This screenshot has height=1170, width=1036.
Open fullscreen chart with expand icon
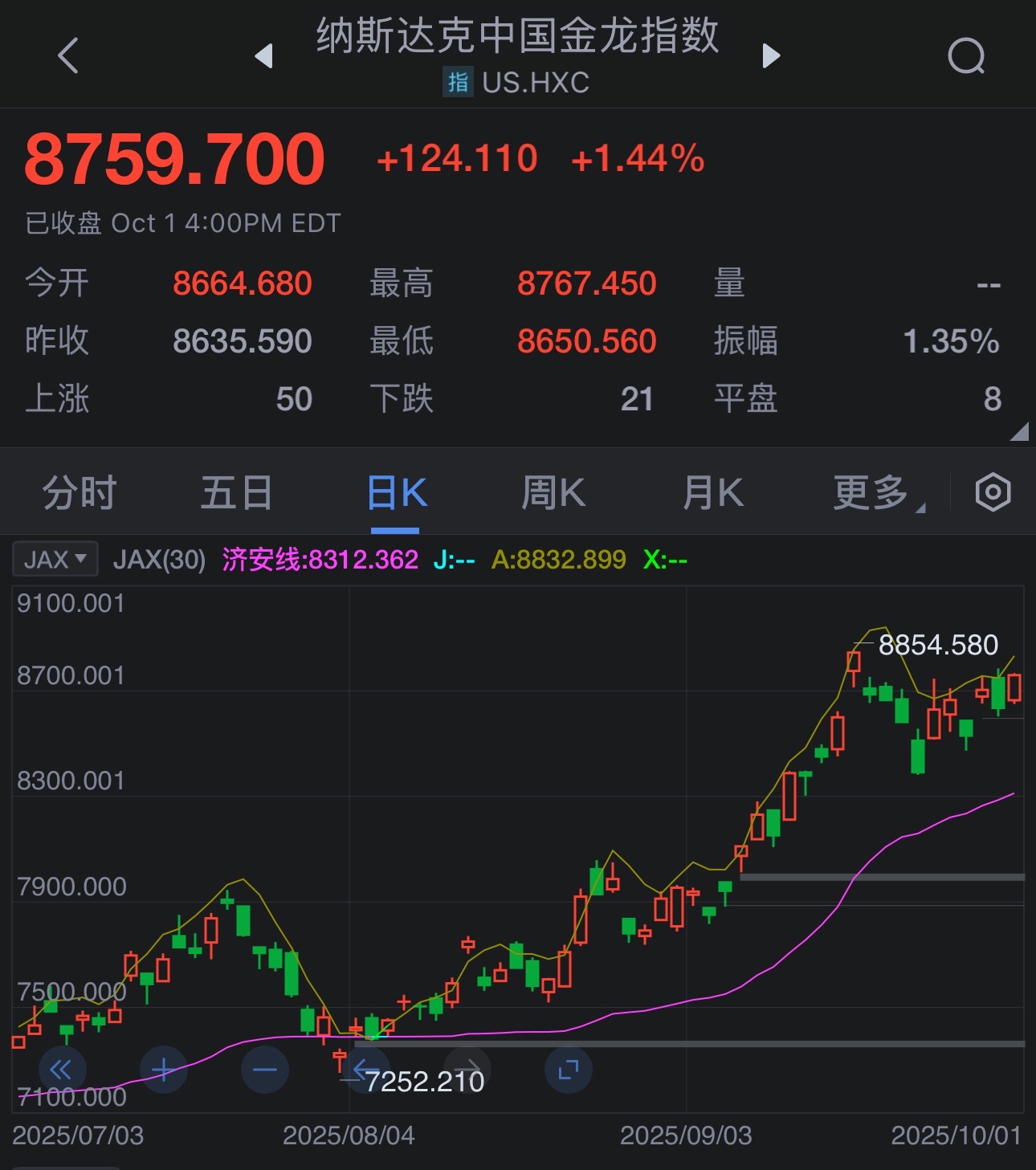tap(569, 1069)
